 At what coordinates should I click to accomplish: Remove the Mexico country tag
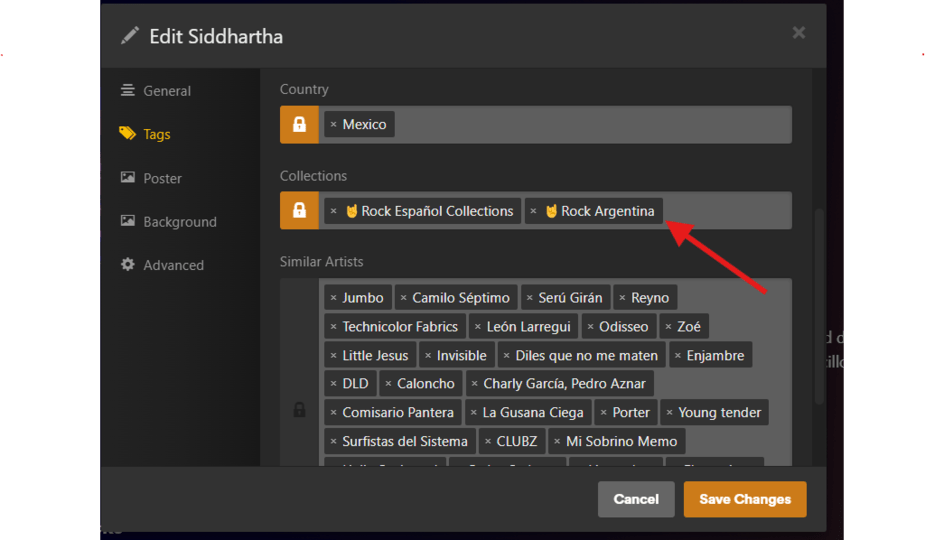[333, 125]
